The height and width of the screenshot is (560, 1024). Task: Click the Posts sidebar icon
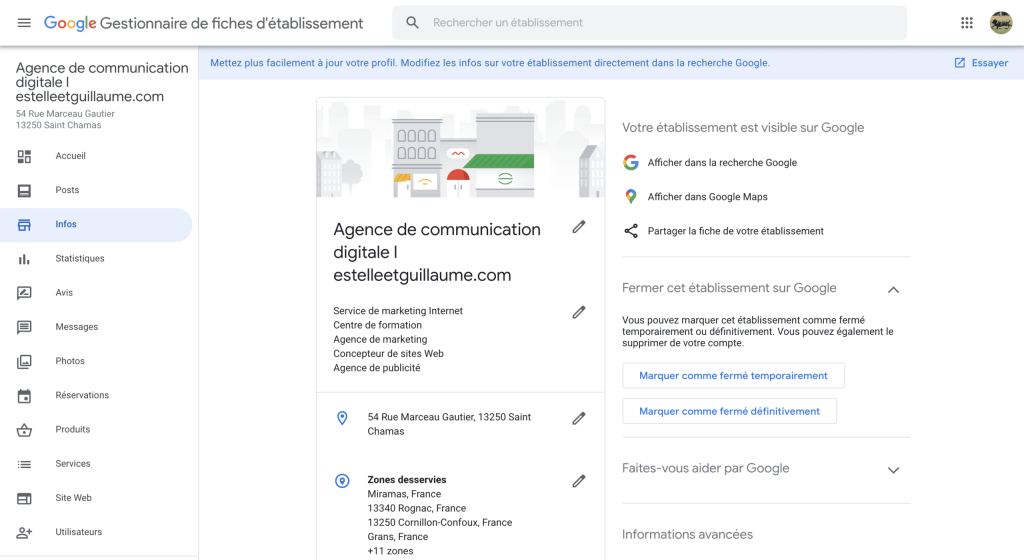tap(24, 191)
